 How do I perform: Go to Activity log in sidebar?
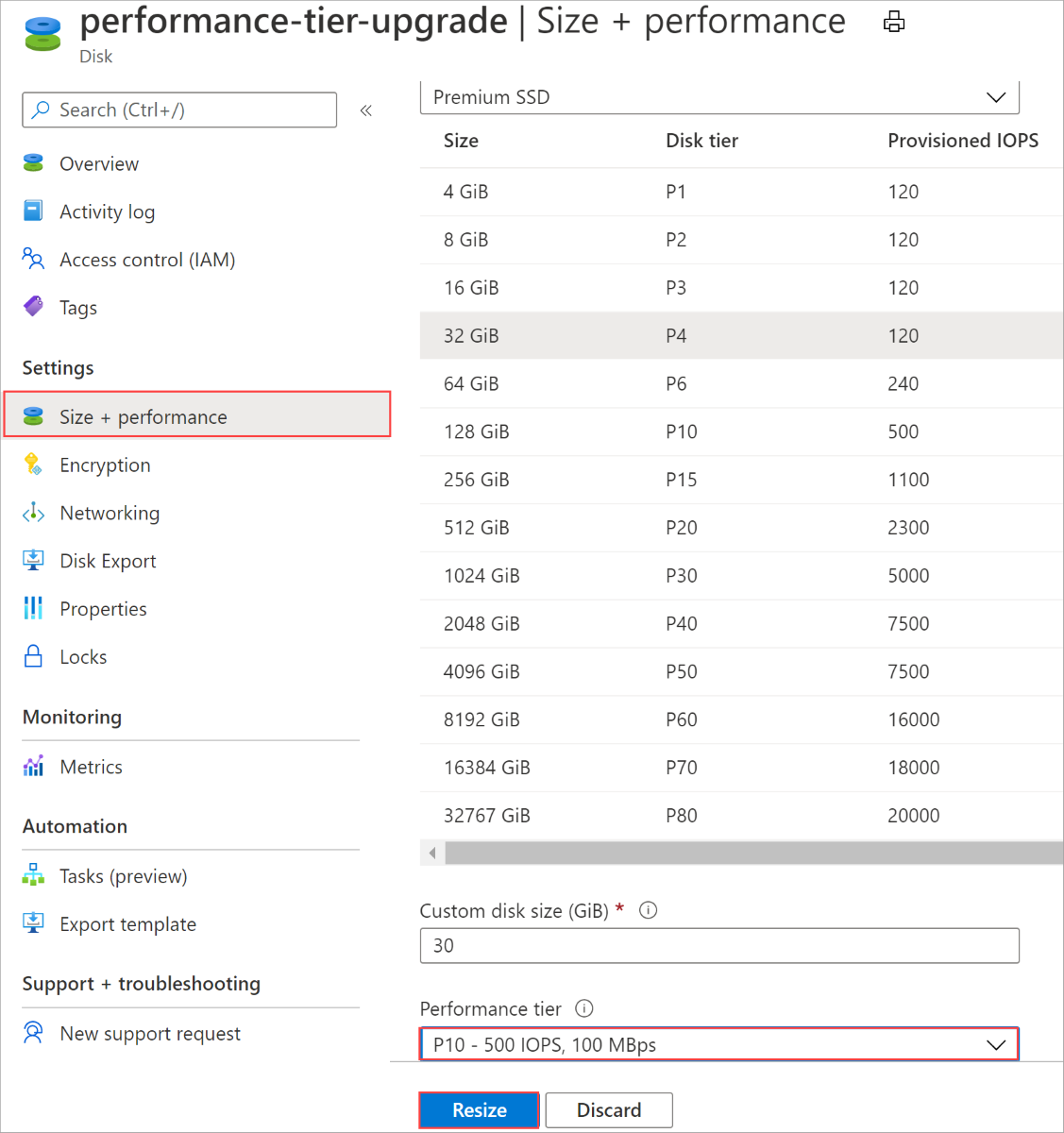(x=107, y=211)
